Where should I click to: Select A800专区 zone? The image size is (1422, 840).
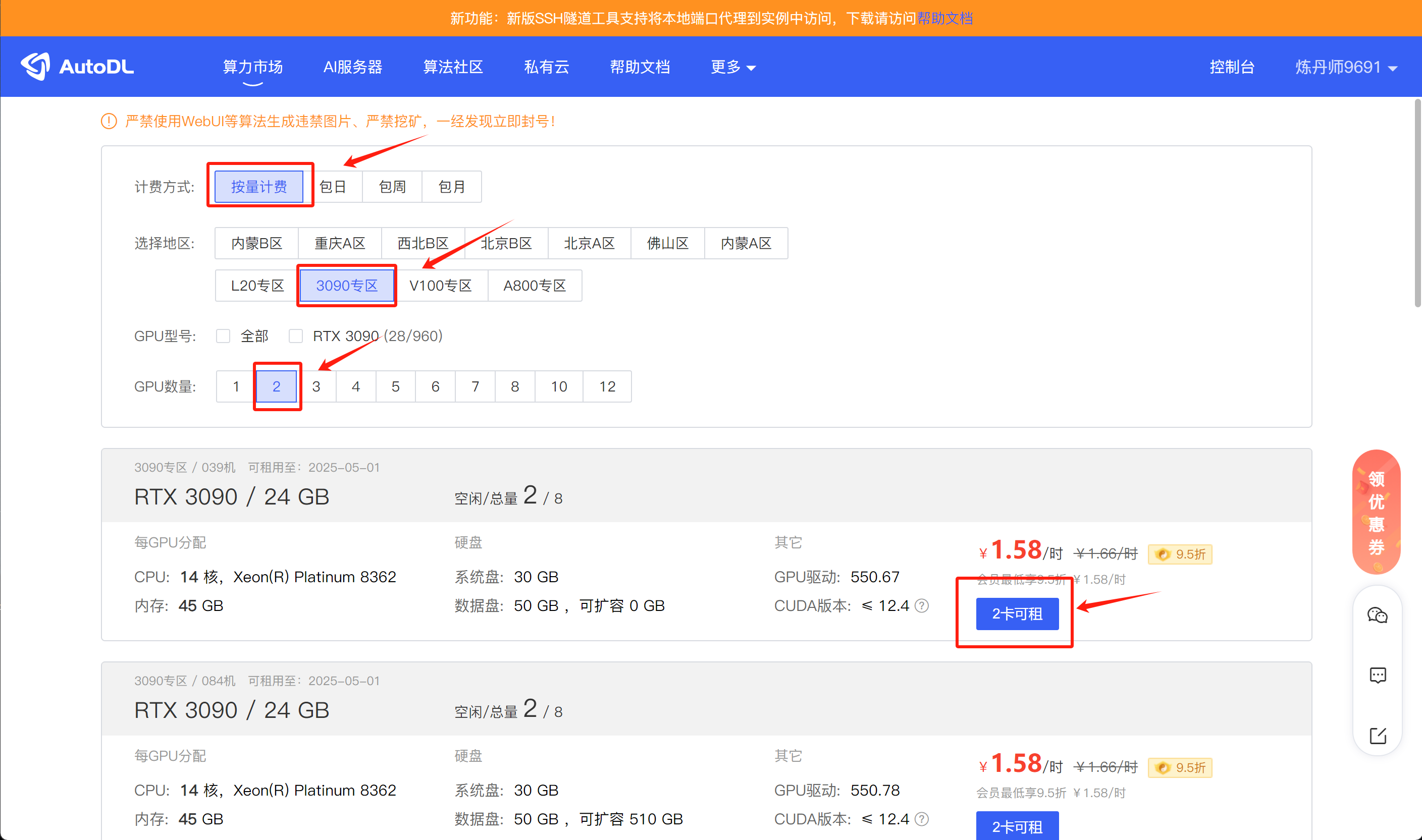coord(535,286)
